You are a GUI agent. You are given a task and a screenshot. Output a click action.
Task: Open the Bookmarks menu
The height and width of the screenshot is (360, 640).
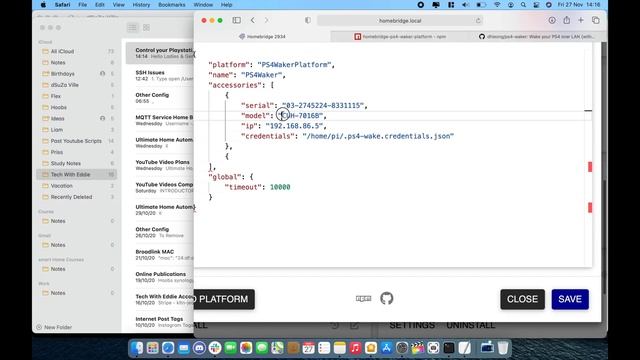click(x=171, y=5)
